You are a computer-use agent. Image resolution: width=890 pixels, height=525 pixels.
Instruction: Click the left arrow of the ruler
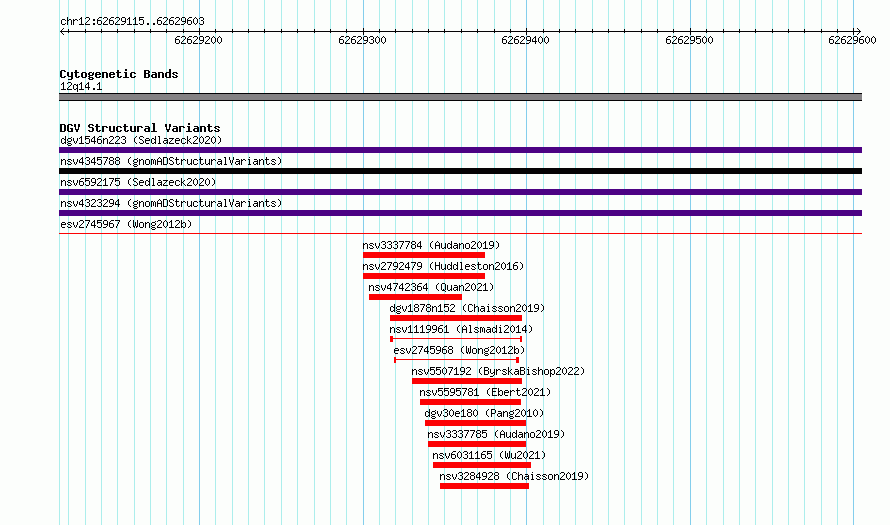pyautogui.click(x=62, y=31)
